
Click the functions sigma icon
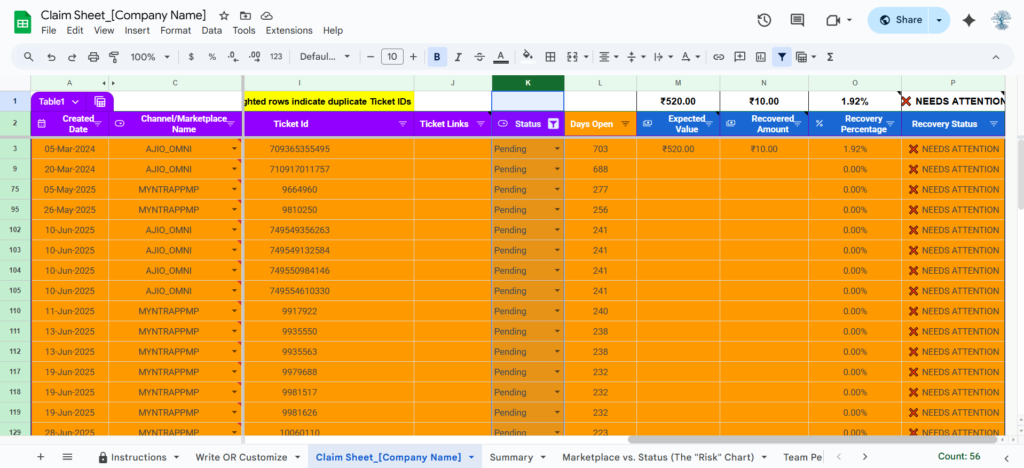tap(830, 57)
